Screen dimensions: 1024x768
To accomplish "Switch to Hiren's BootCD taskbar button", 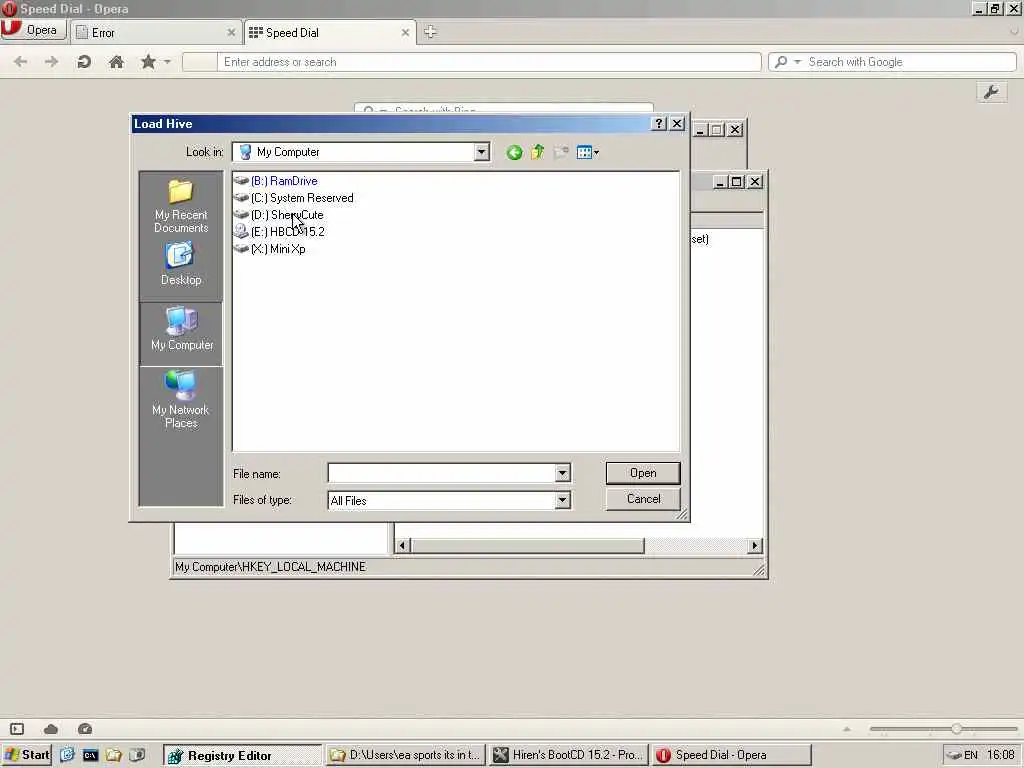I will (568, 755).
